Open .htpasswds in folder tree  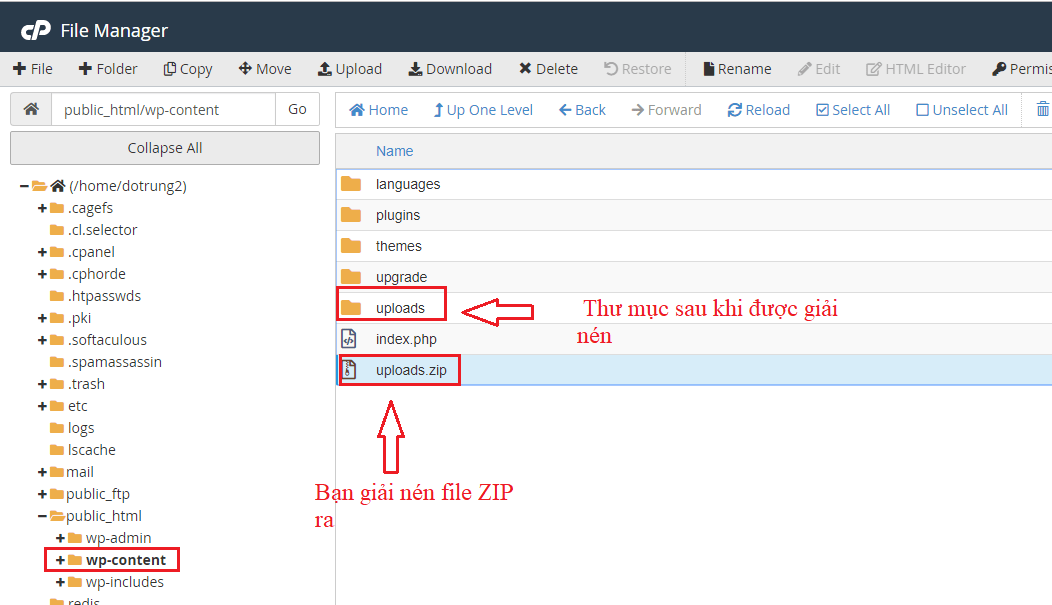click(x=104, y=296)
